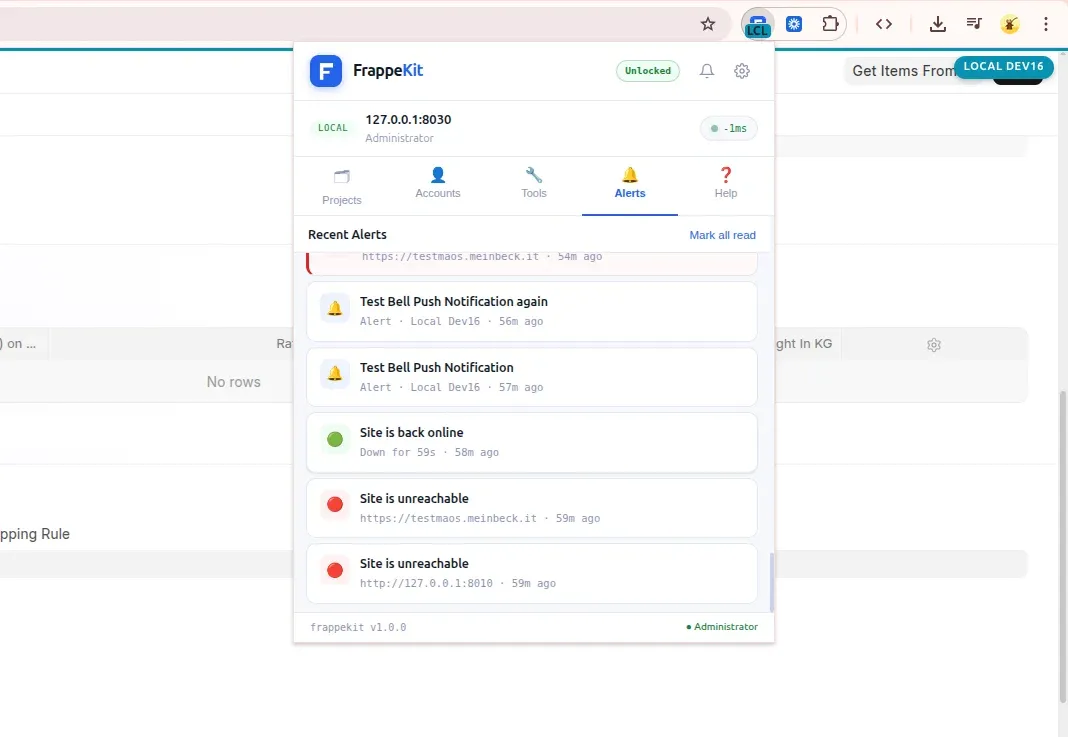1068x737 pixels.
Task: Click the browser profile avatar
Action: click(1010, 25)
